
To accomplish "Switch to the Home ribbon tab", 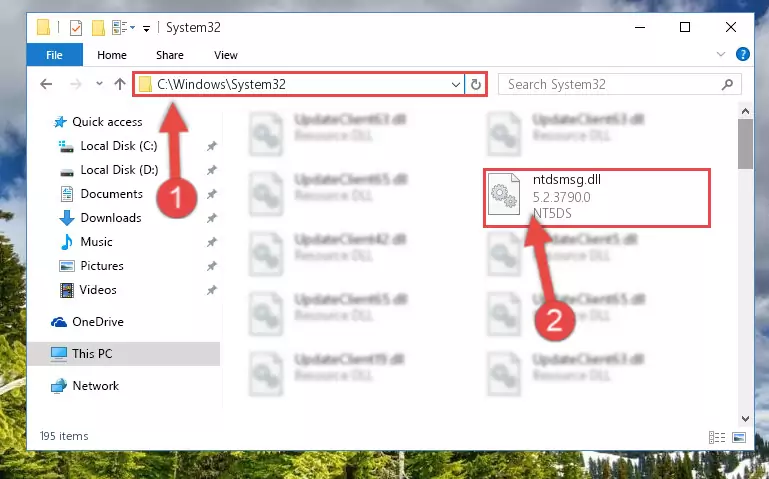I will click(x=112, y=55).
